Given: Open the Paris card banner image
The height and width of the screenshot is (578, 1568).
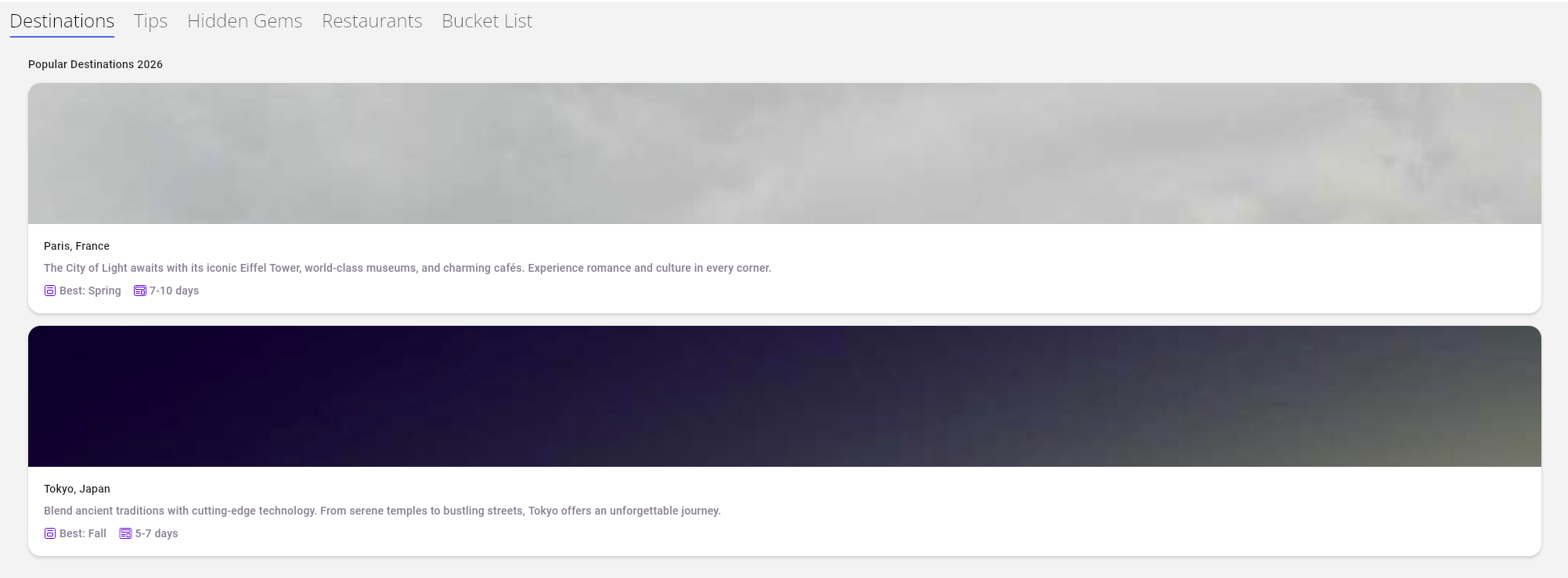Looking at the screenshot, I should coord(784,154).
